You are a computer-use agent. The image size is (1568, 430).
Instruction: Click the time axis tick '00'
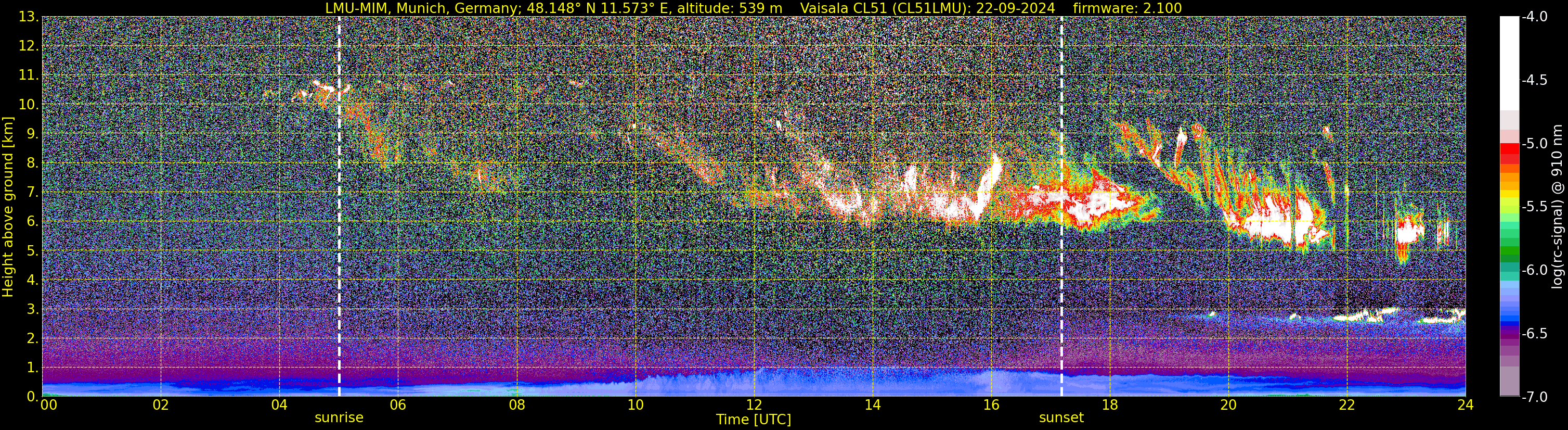(x=49, y=405)
